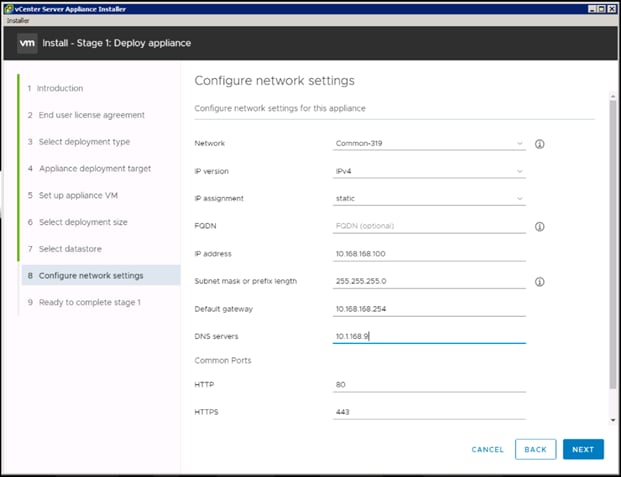Click into the FQDN input field
Screen dimensions: 621x477
click(x=429, y=226)
